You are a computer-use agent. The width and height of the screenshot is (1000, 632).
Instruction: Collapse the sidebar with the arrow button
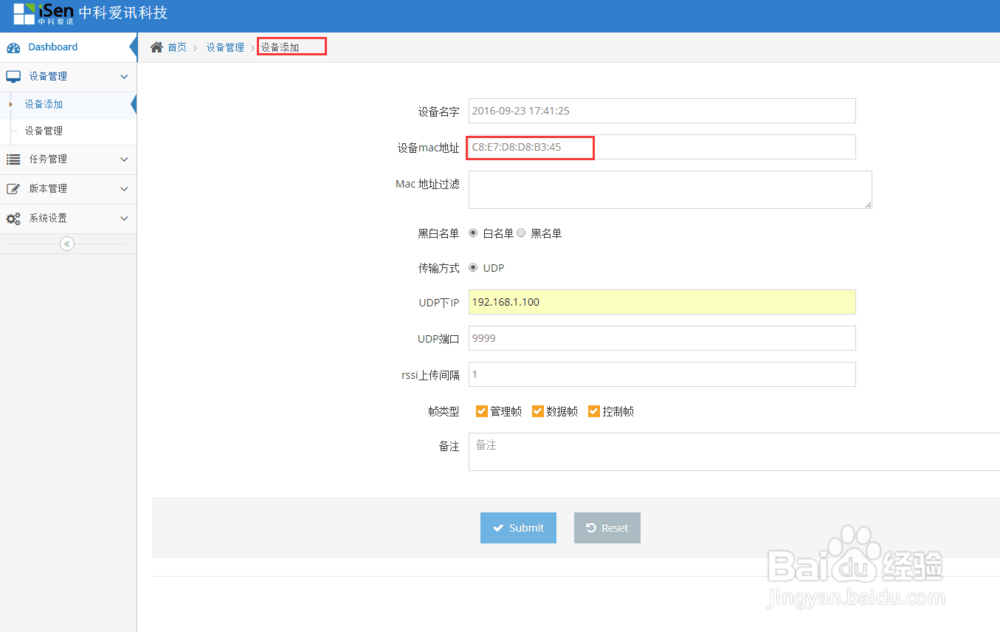tap(67, 243)
